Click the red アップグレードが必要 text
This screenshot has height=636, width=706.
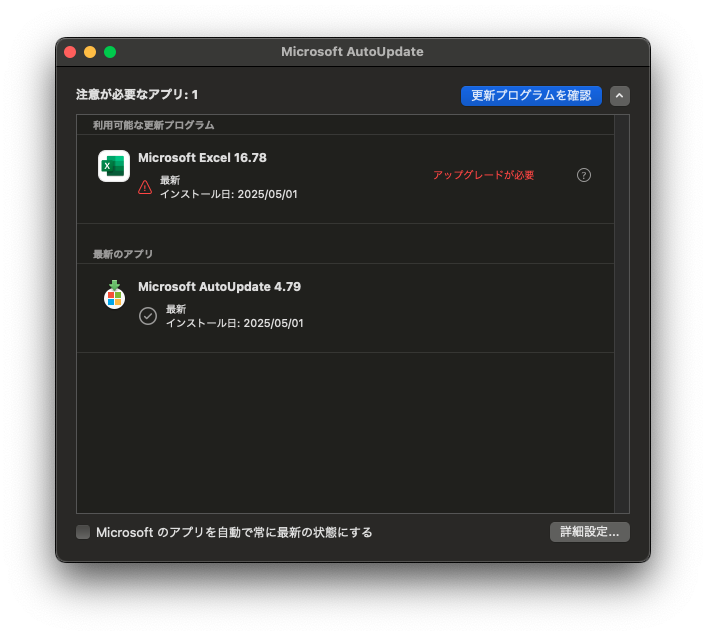pos(484,175)
